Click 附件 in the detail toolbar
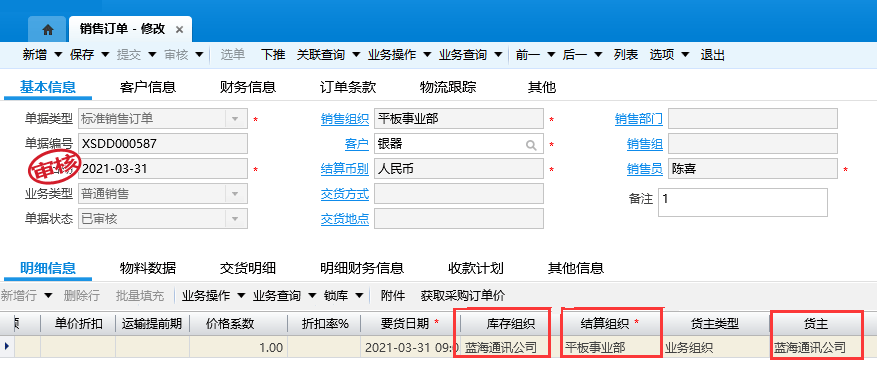This screenshot has height=384, width=877. (393, 296)
